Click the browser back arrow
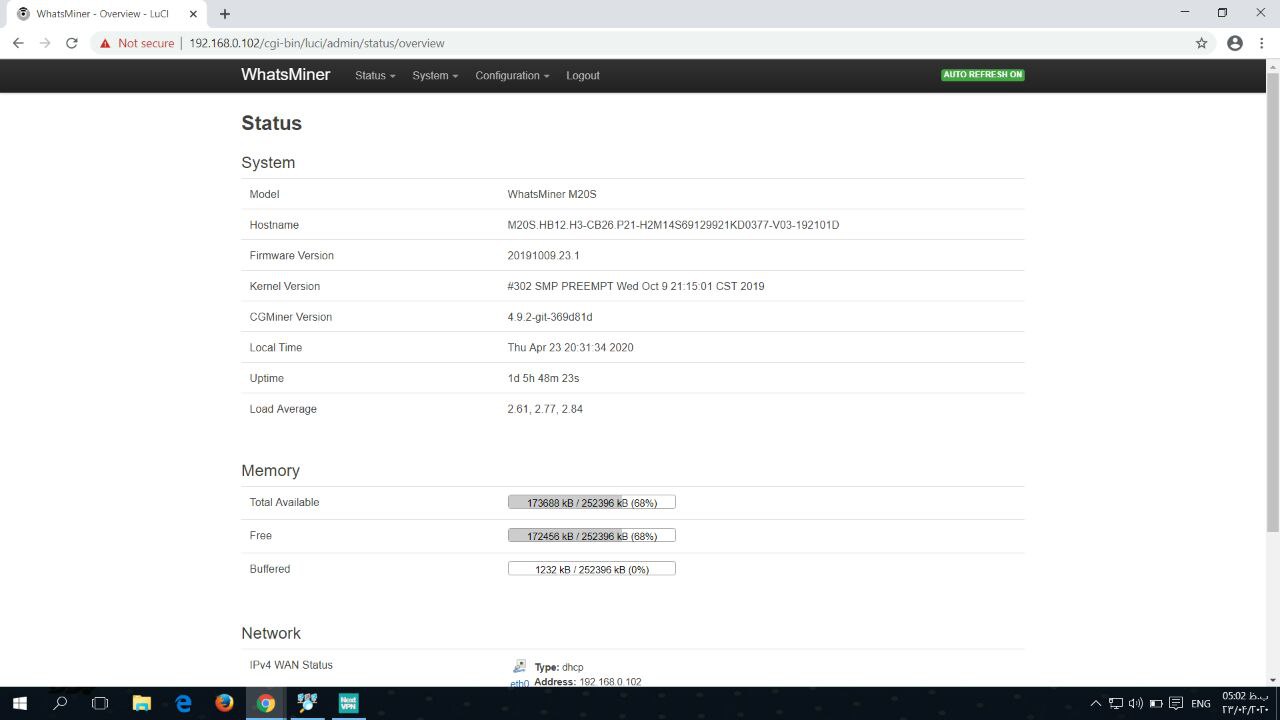 pos(18,43)
